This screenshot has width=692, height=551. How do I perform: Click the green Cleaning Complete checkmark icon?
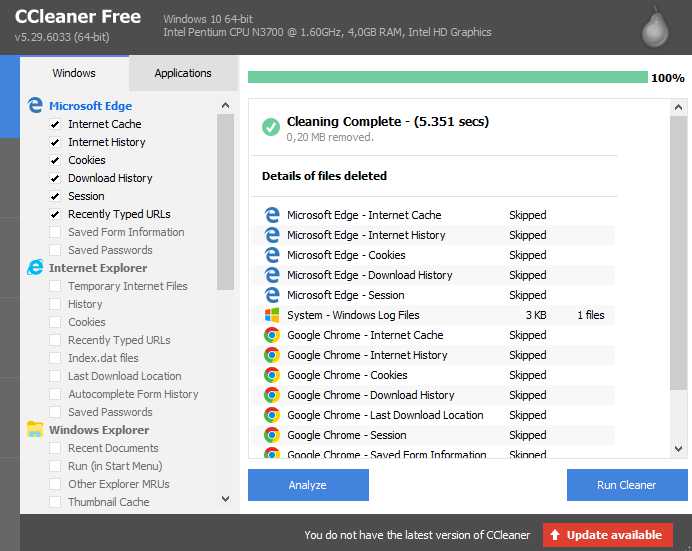271,127
